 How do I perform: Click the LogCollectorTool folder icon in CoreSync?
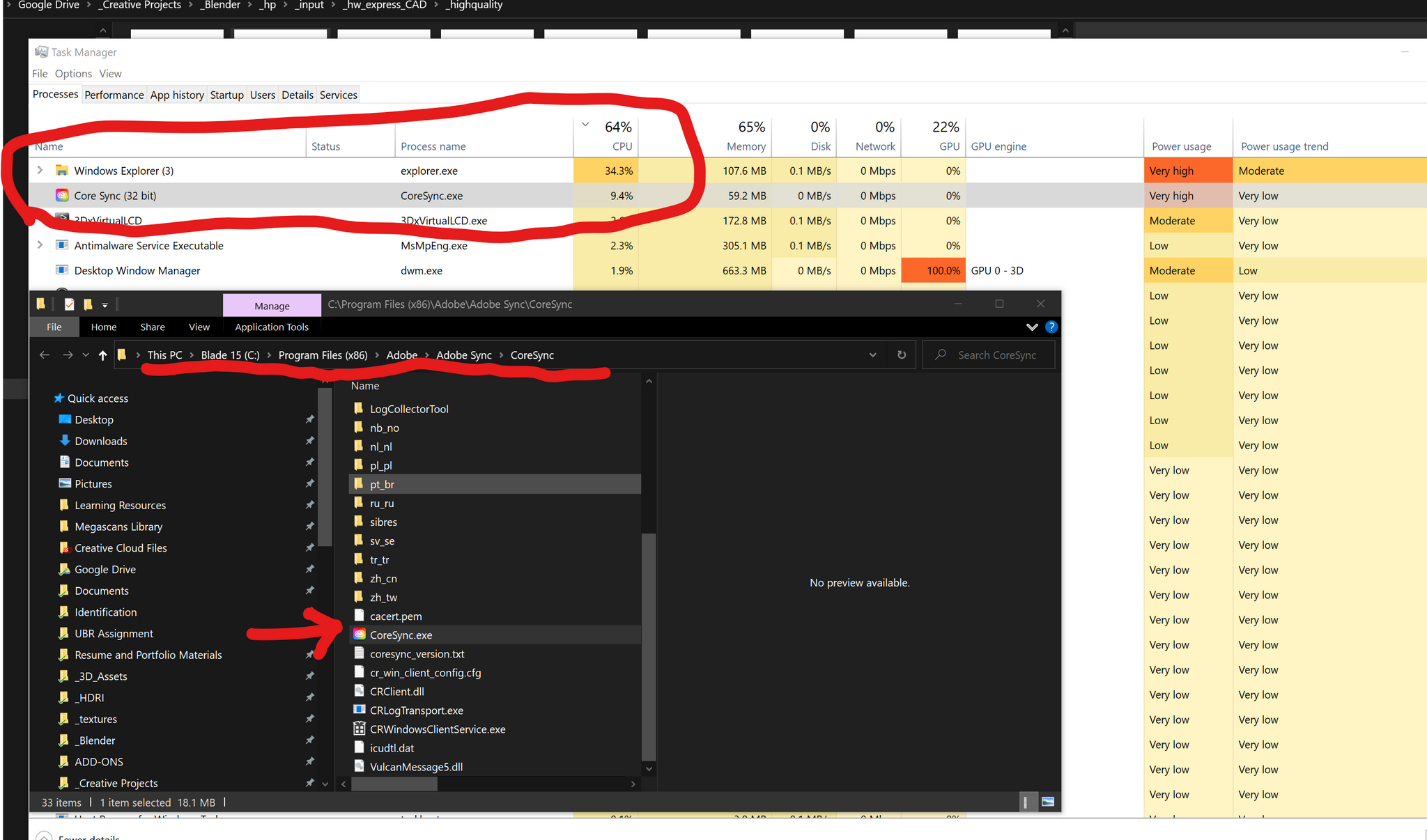pos(358,408)
